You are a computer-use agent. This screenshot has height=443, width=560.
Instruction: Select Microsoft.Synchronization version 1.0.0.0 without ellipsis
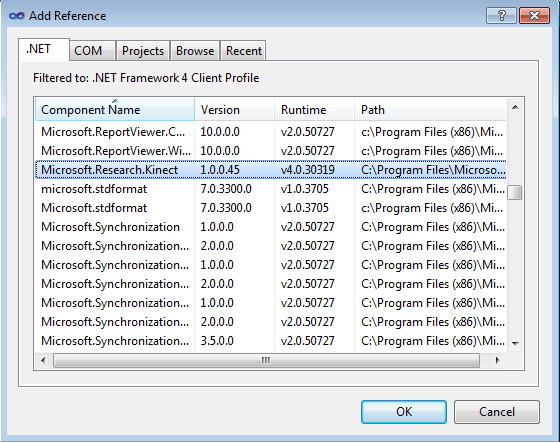(x=271, y=227)
